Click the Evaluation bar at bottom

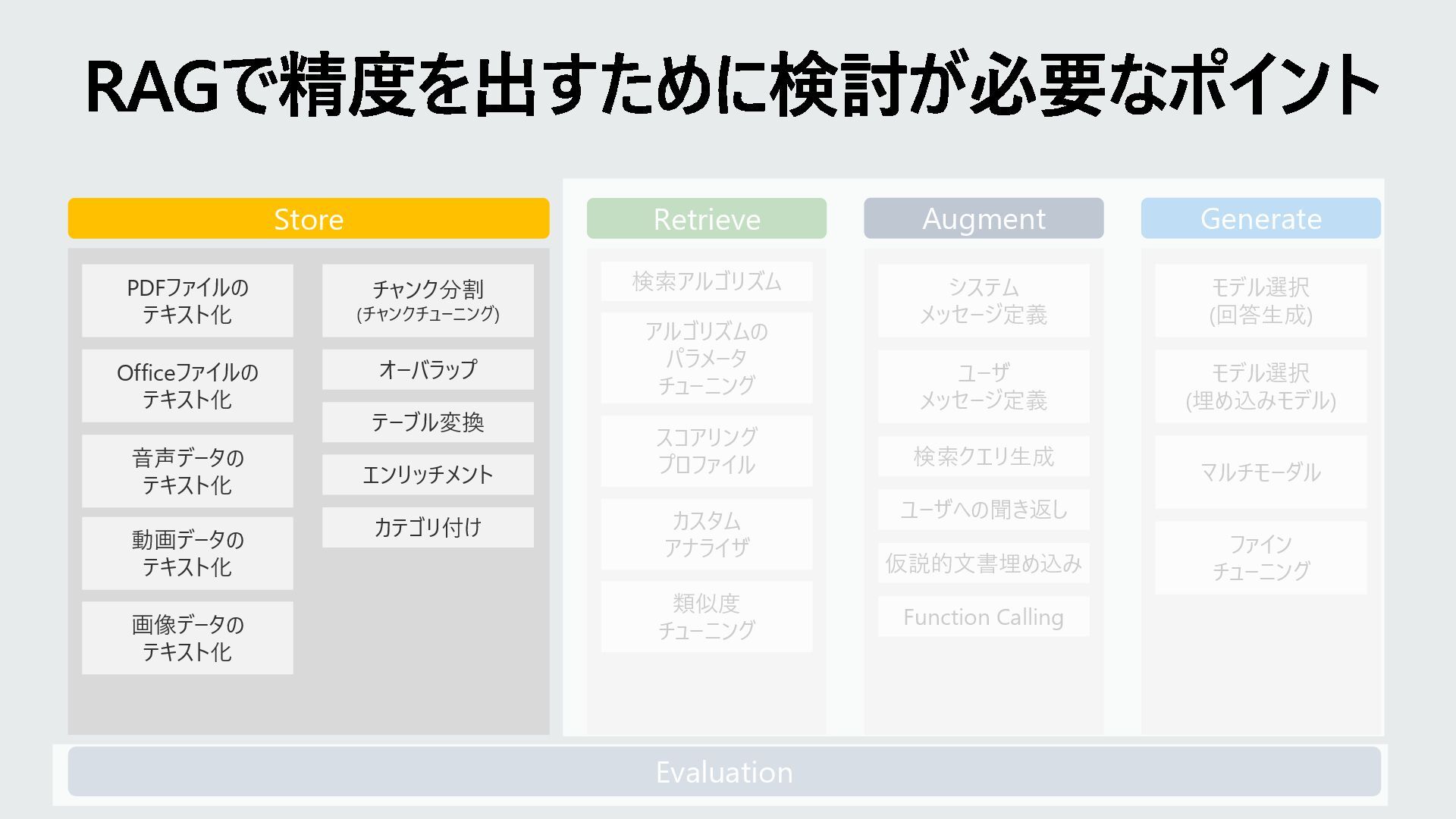723,772
